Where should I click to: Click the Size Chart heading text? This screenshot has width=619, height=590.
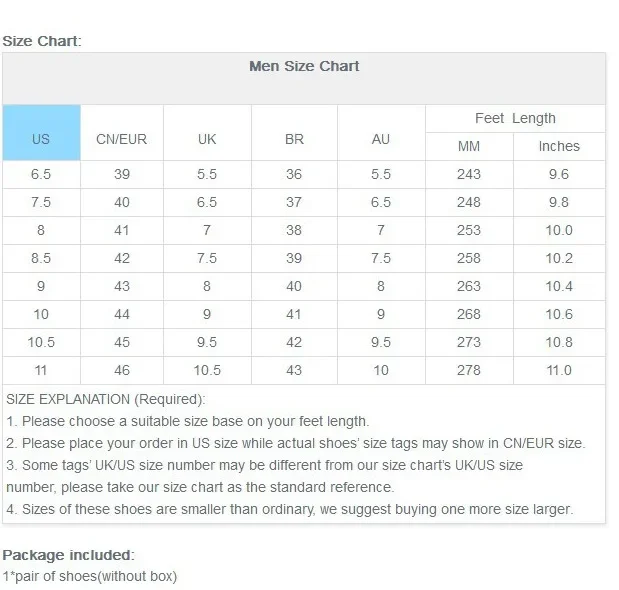pos(42,41)
